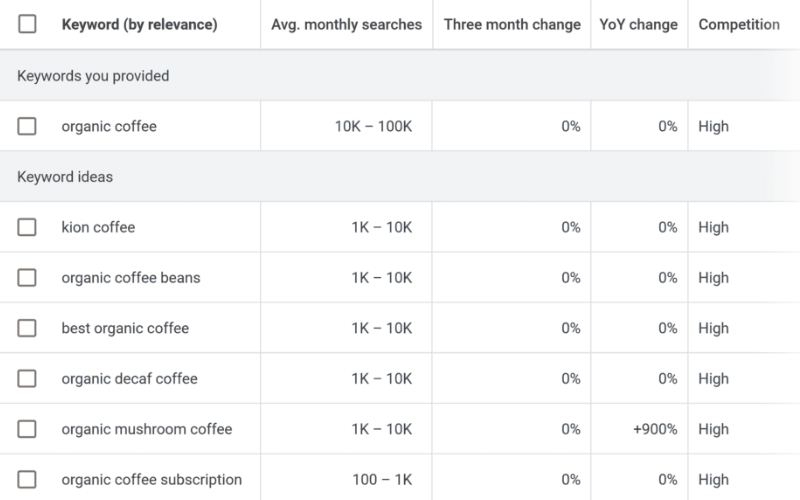Click the organic coffee subscription keyword

point(151,480)
